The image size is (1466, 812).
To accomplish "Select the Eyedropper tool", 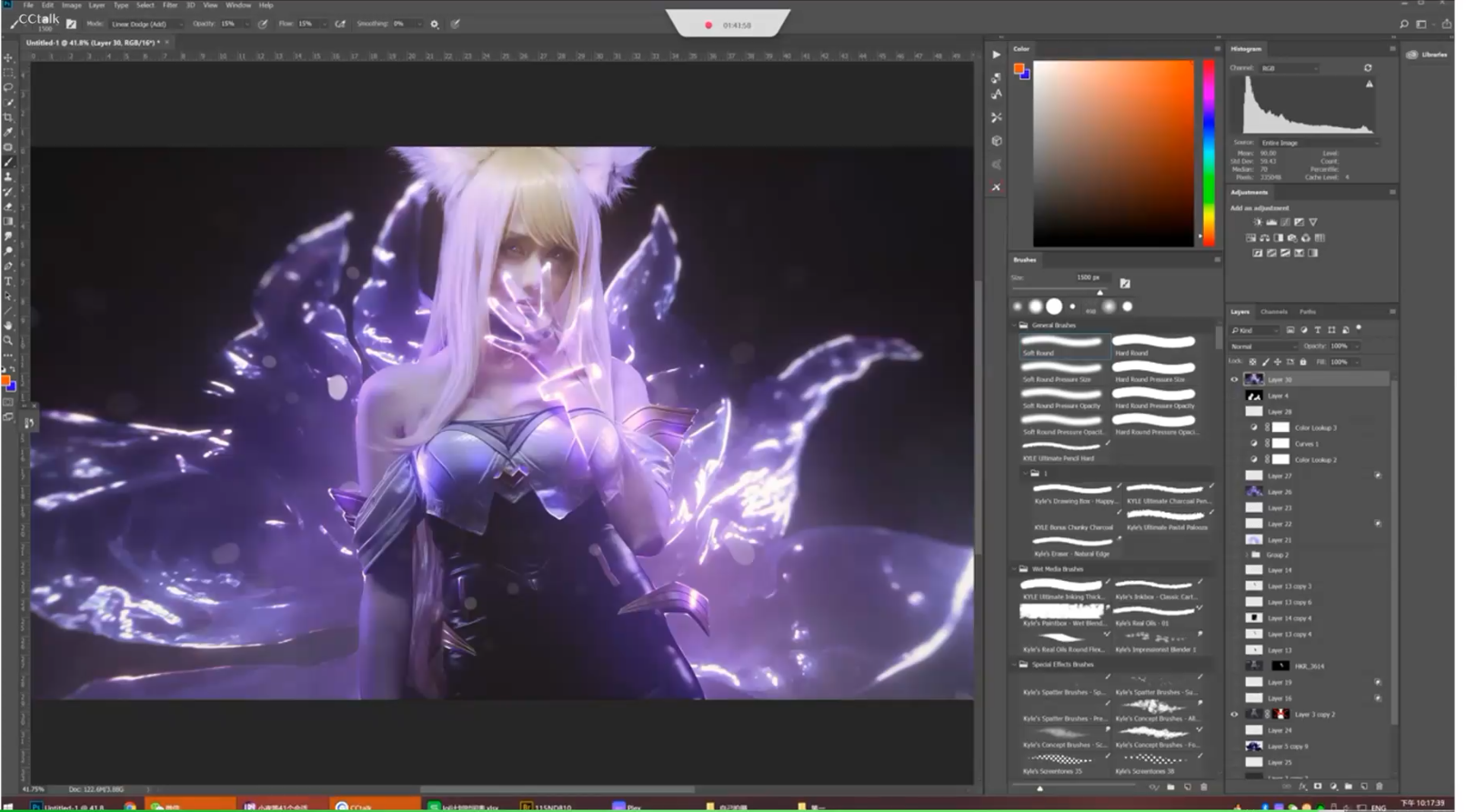I will point(8,132).
